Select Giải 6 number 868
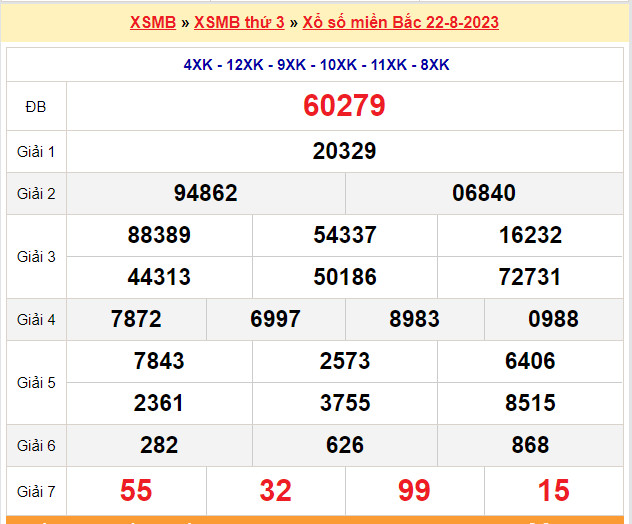Screen dimensions: 632x524 pyautogui.click(x=530, y=445)
